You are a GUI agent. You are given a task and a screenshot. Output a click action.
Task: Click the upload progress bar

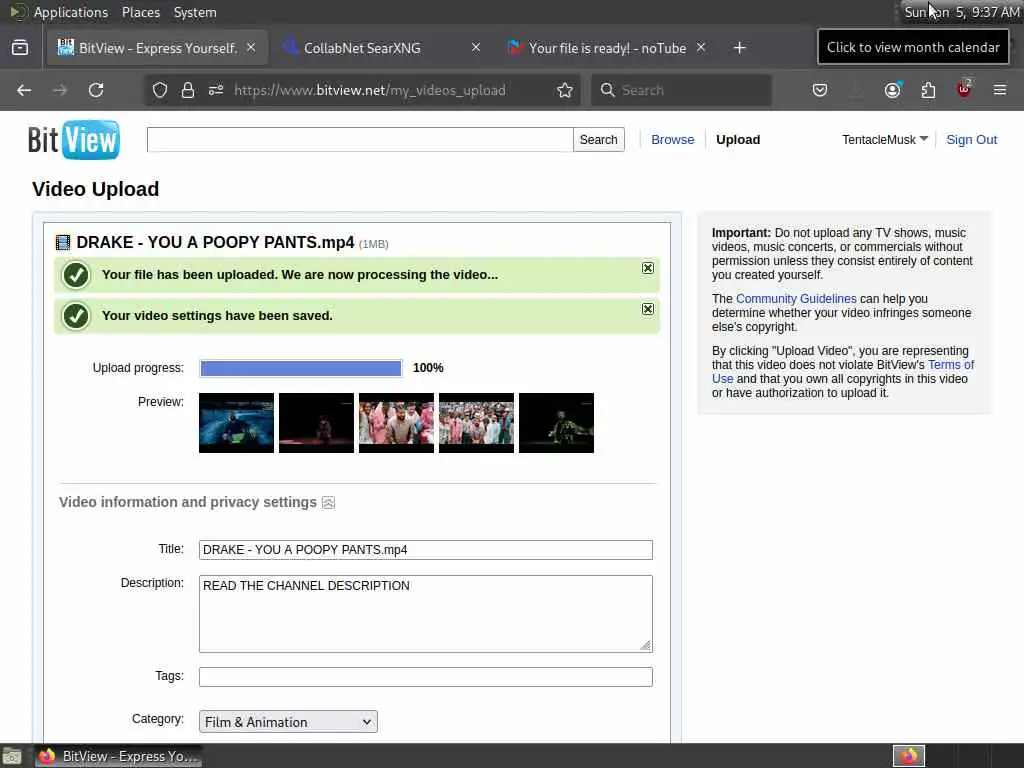point(301,368)
